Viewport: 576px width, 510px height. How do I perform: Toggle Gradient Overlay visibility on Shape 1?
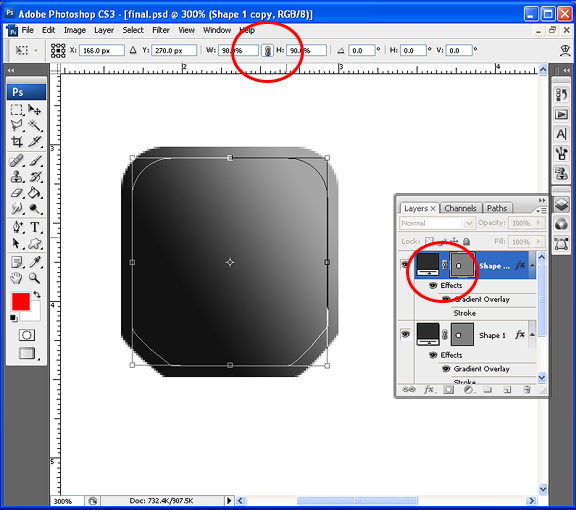pos(446,369)
